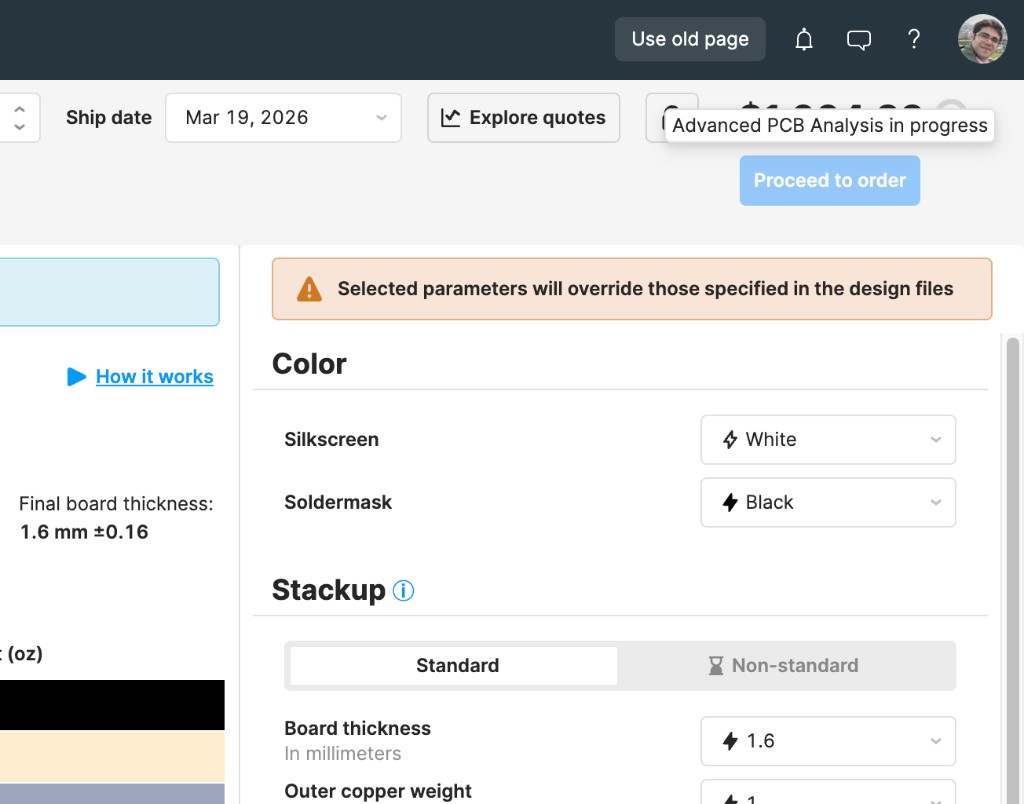1024x804 pixels.
Task: Open the chat messages icon
Action: click(858, 39)
